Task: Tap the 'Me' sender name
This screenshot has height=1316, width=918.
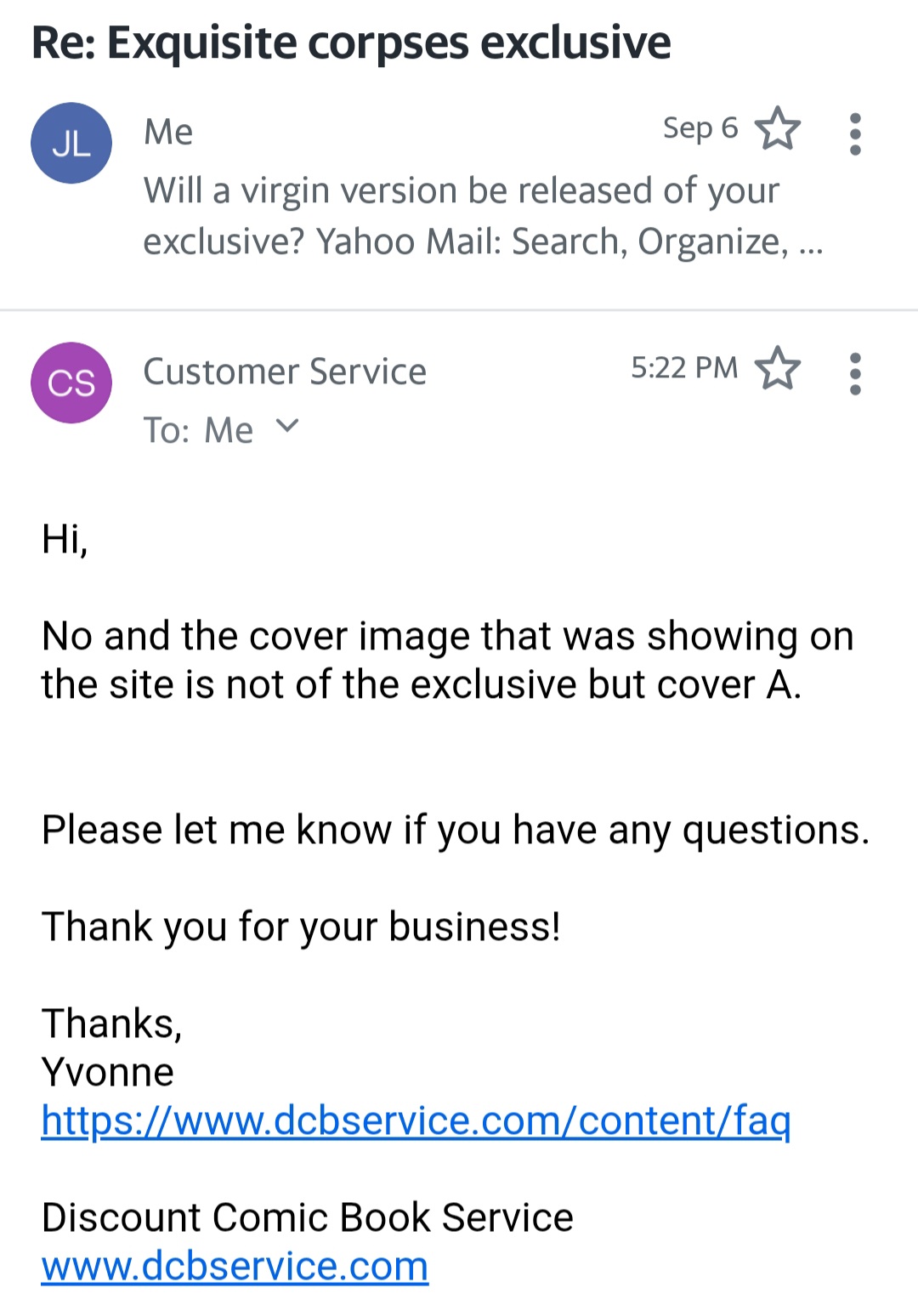Action: [168, 132]
